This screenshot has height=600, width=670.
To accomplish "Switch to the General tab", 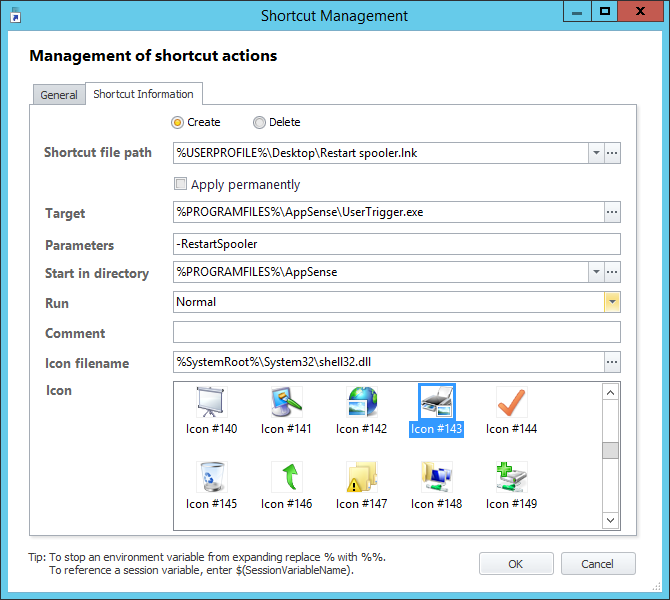I will [59, 95].
